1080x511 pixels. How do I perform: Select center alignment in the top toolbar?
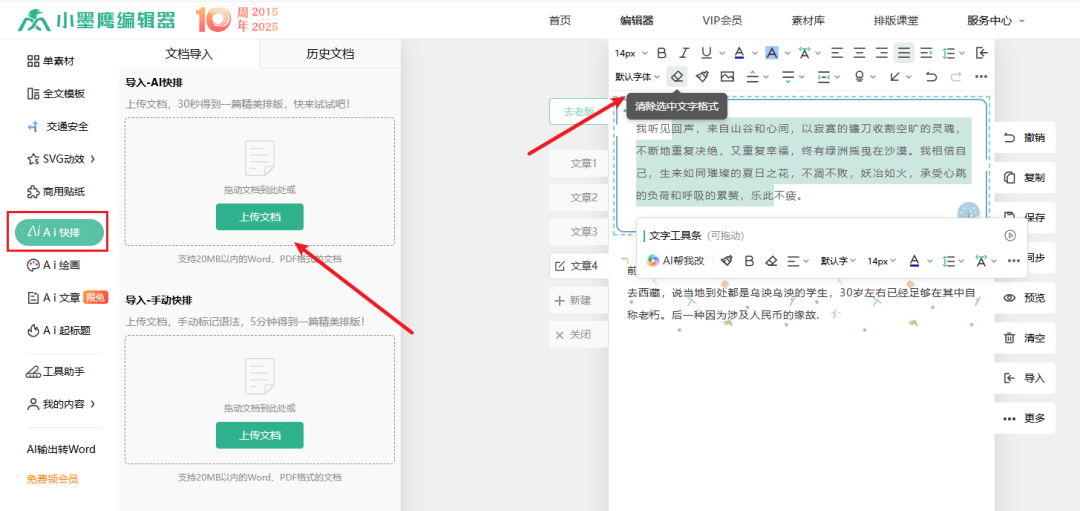(859, 52)
